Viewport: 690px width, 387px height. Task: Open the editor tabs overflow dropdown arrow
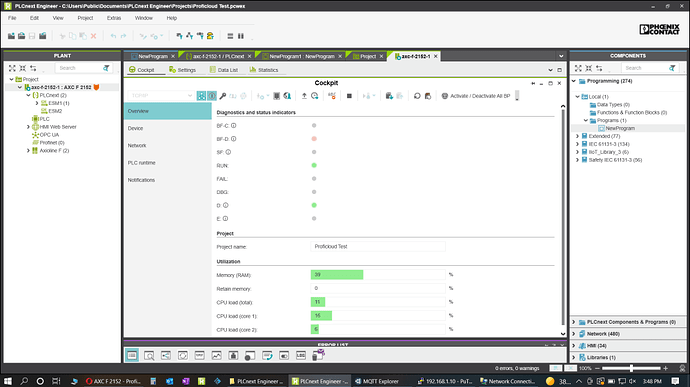tap(561, 56)
